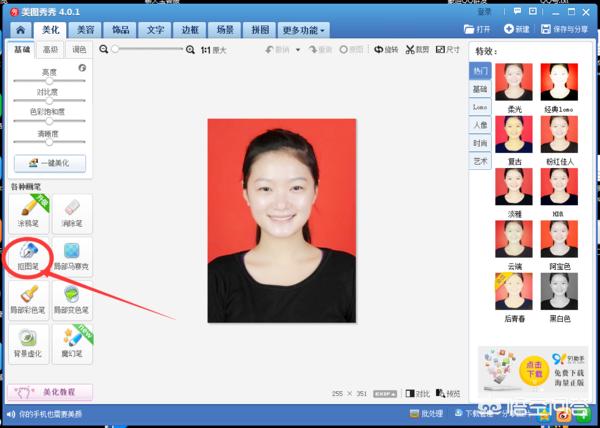Open the 尺寸 resize tool

click(x=448, y=50)
